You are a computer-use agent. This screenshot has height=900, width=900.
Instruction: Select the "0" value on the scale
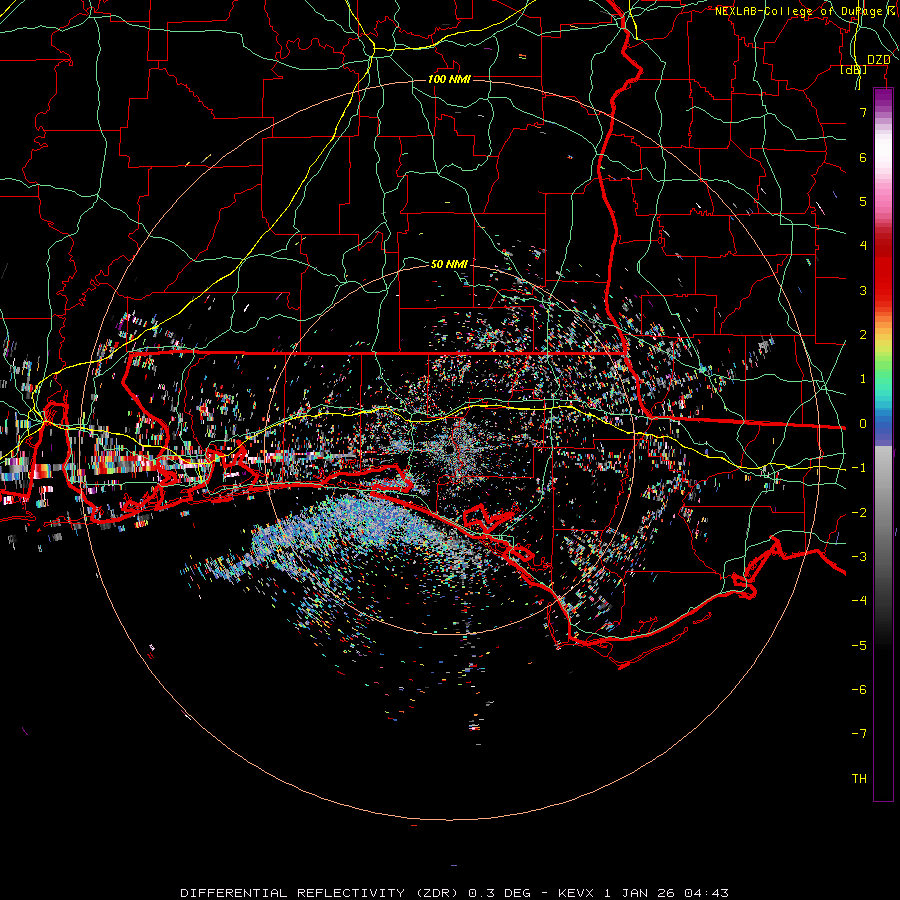click(863, 424)
